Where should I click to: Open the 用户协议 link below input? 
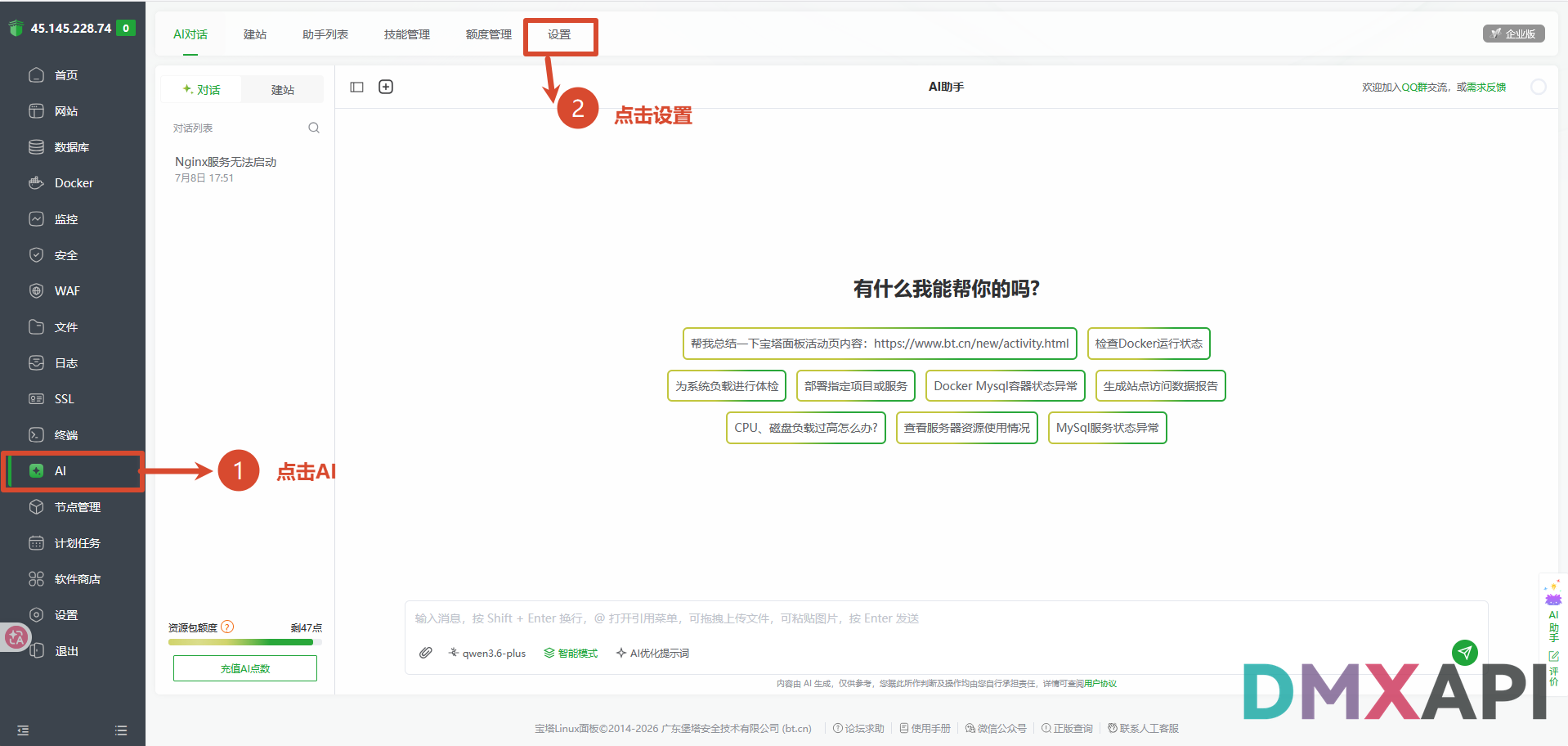[x=1100, y=684]
